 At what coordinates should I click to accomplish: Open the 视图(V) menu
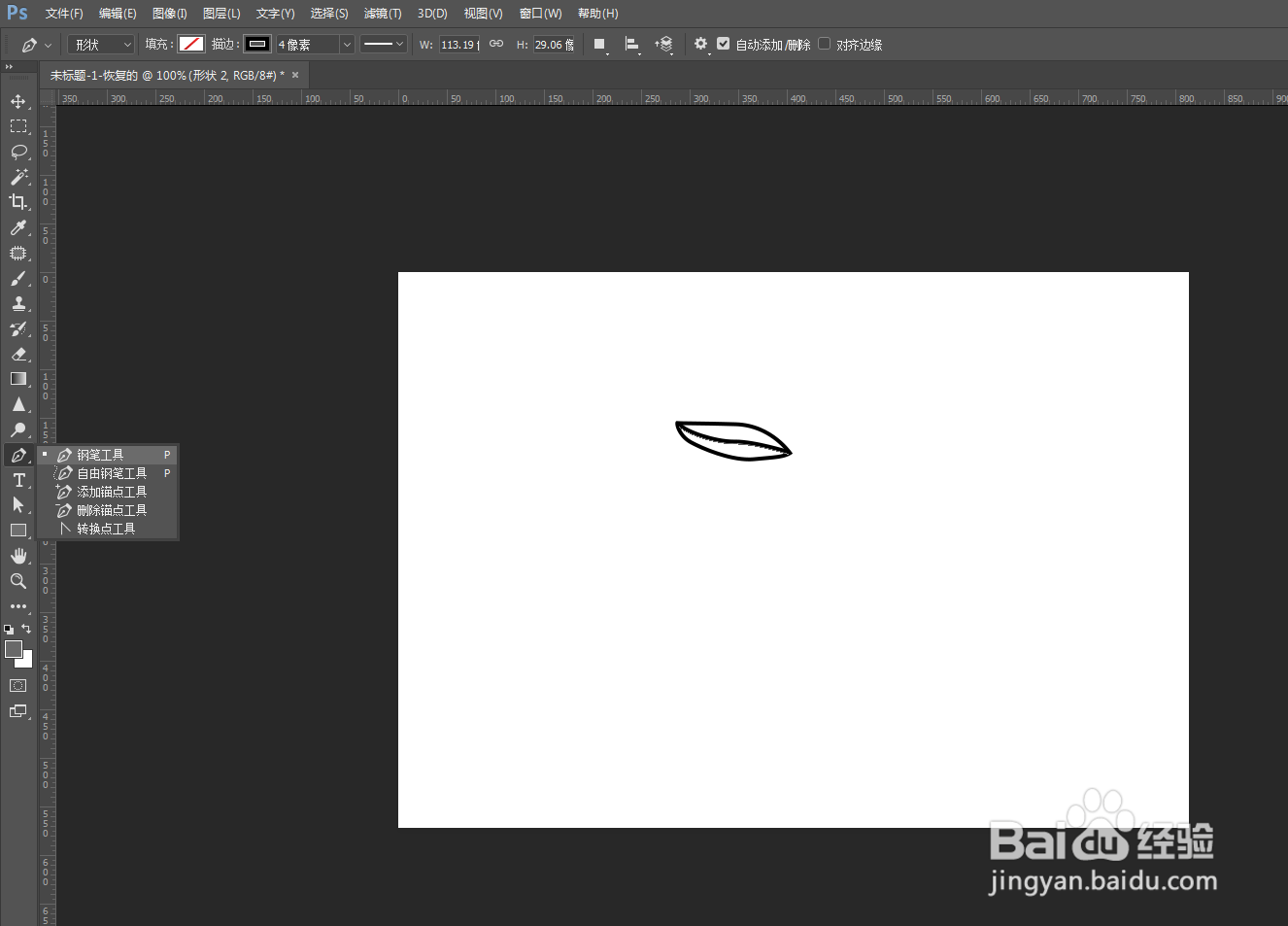coord(483,14)
